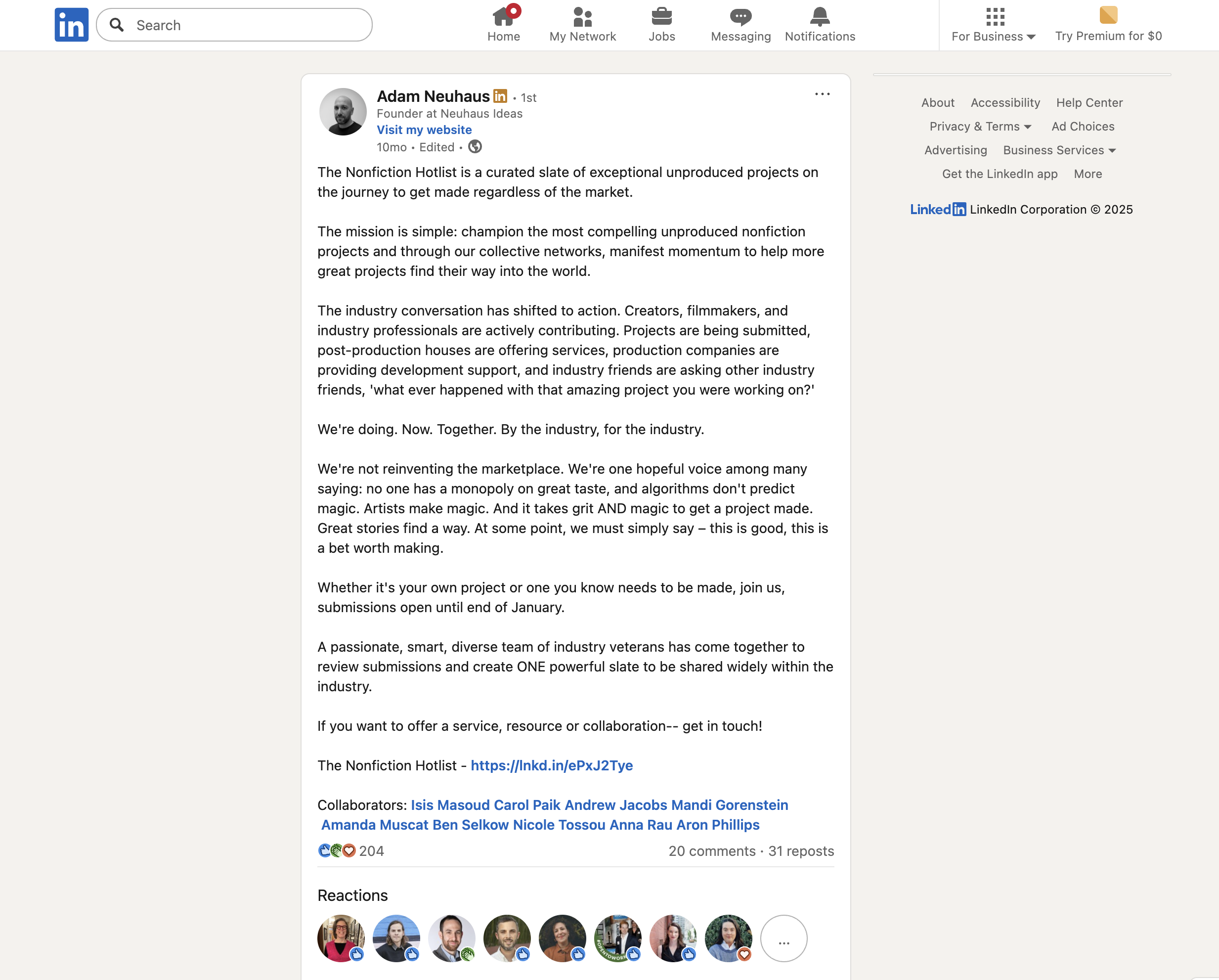
Task: Click the Visit my website link
Action: (x=424, y=130)
